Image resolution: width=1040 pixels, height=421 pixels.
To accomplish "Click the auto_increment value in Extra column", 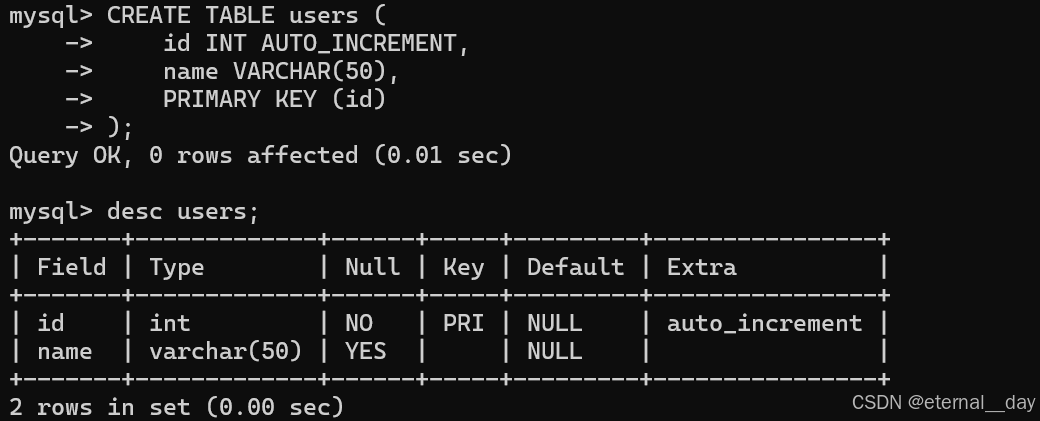I will (764, 324).
